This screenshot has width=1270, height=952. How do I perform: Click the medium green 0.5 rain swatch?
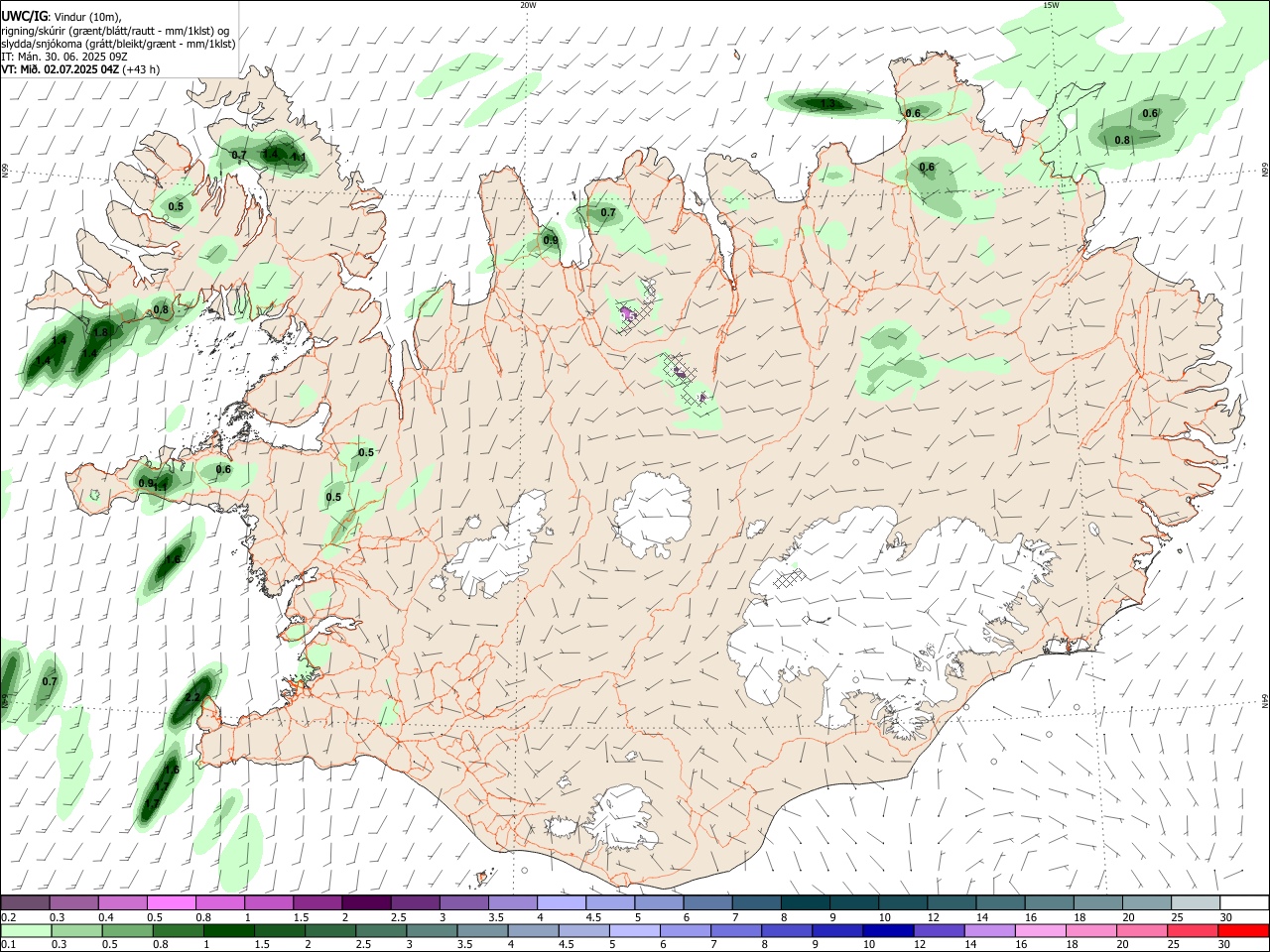[x=126, y=931]
